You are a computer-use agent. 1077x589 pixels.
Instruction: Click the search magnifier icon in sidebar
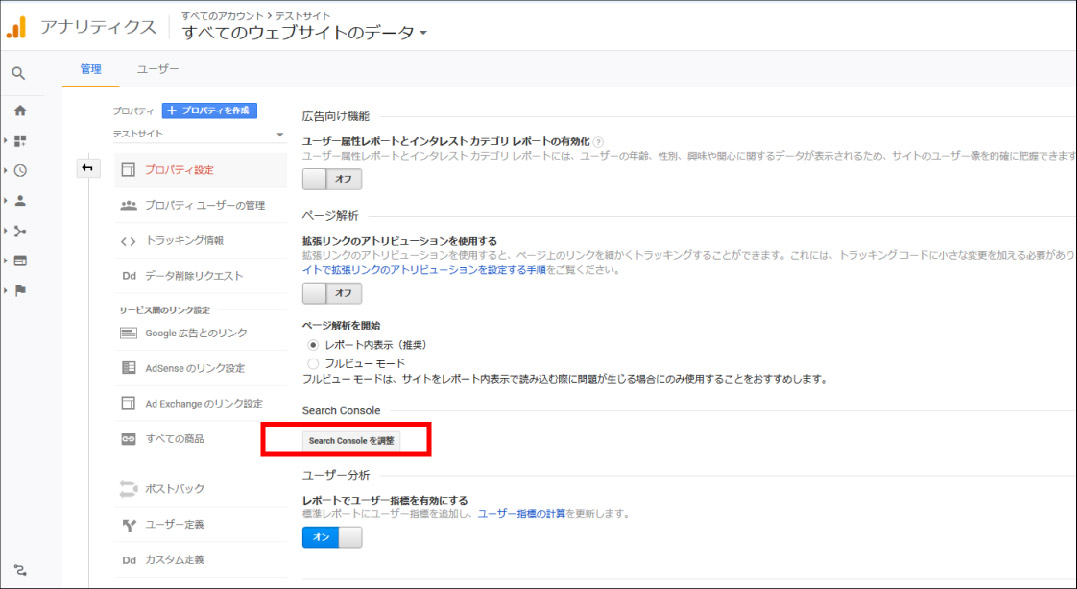coord(19,73)
